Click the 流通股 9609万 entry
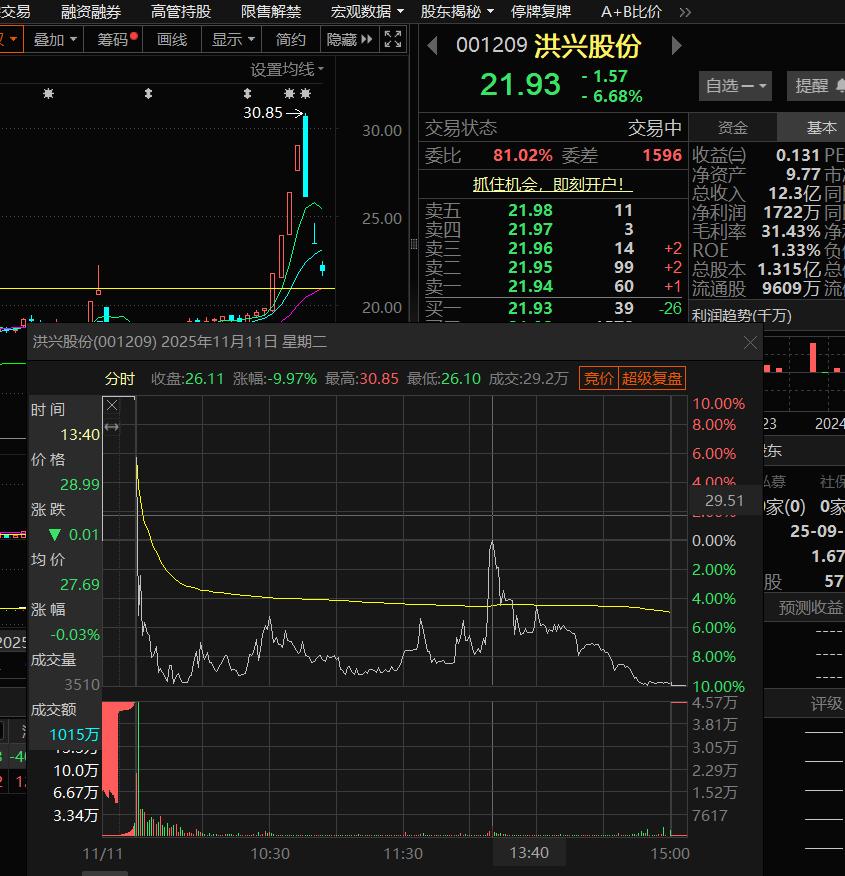 tap(756, 288)
